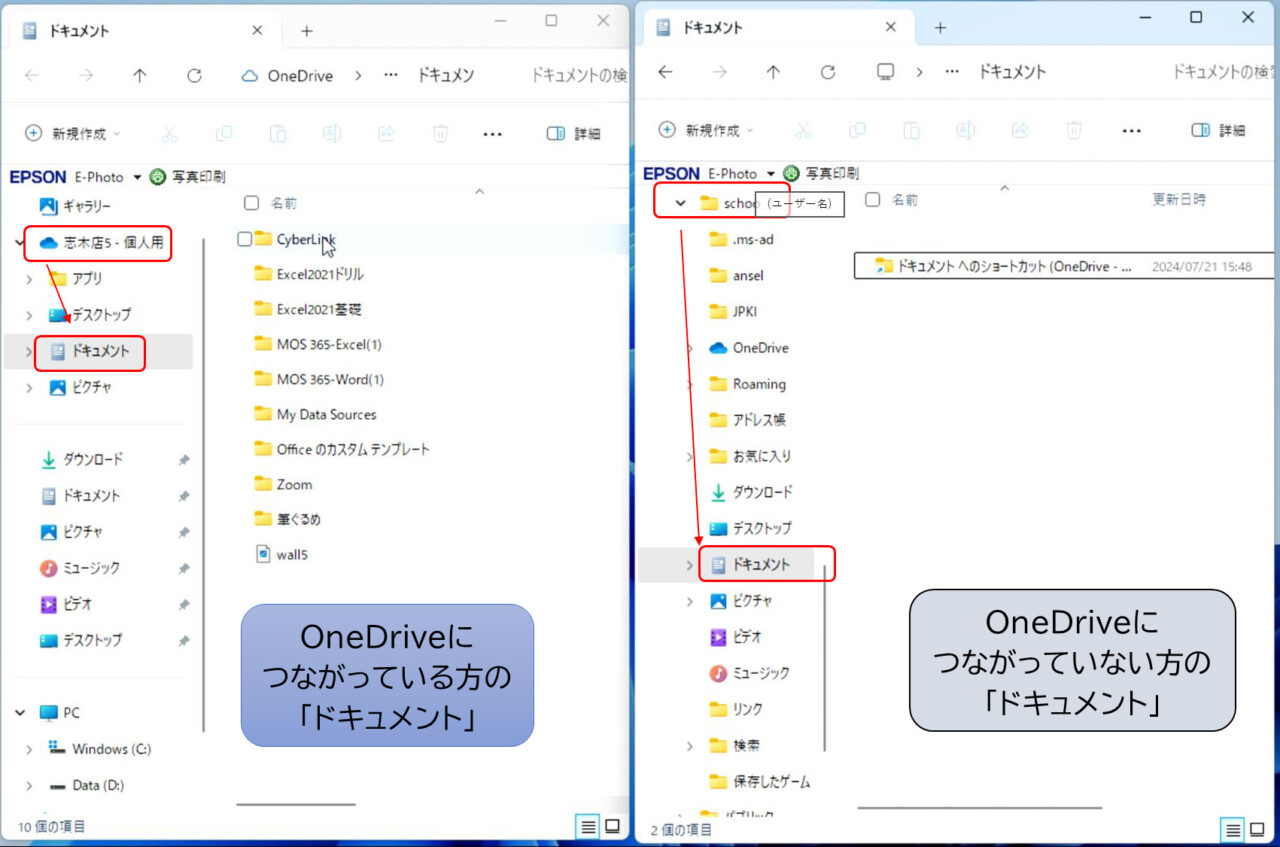Collapse the 志木店5 - 個人用 OneDrive node
Viewport: 1280px width, 847px height.
(20, 242)
